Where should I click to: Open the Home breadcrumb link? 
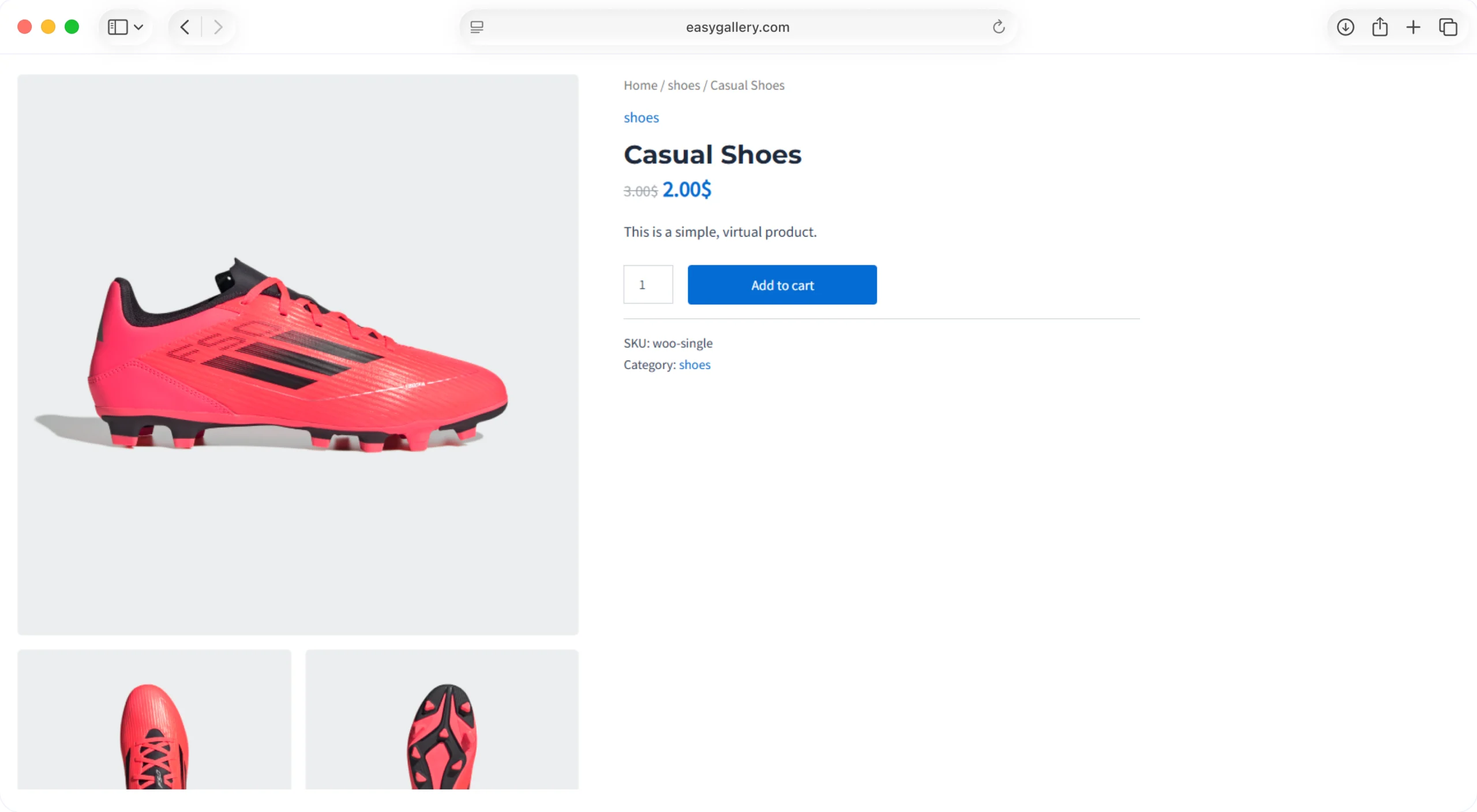click(640, 85)
